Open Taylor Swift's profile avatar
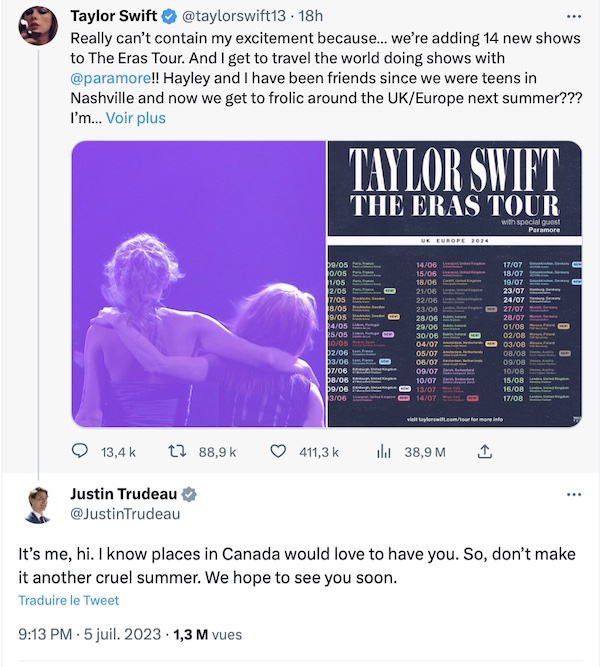Viewport: 600px width, 667px height. point(38,25)
